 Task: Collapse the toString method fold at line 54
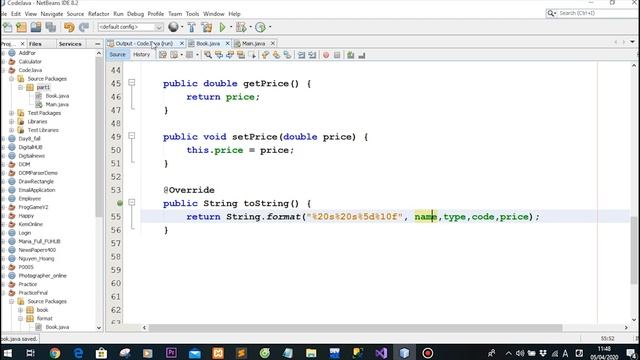[x=131, y=202]
